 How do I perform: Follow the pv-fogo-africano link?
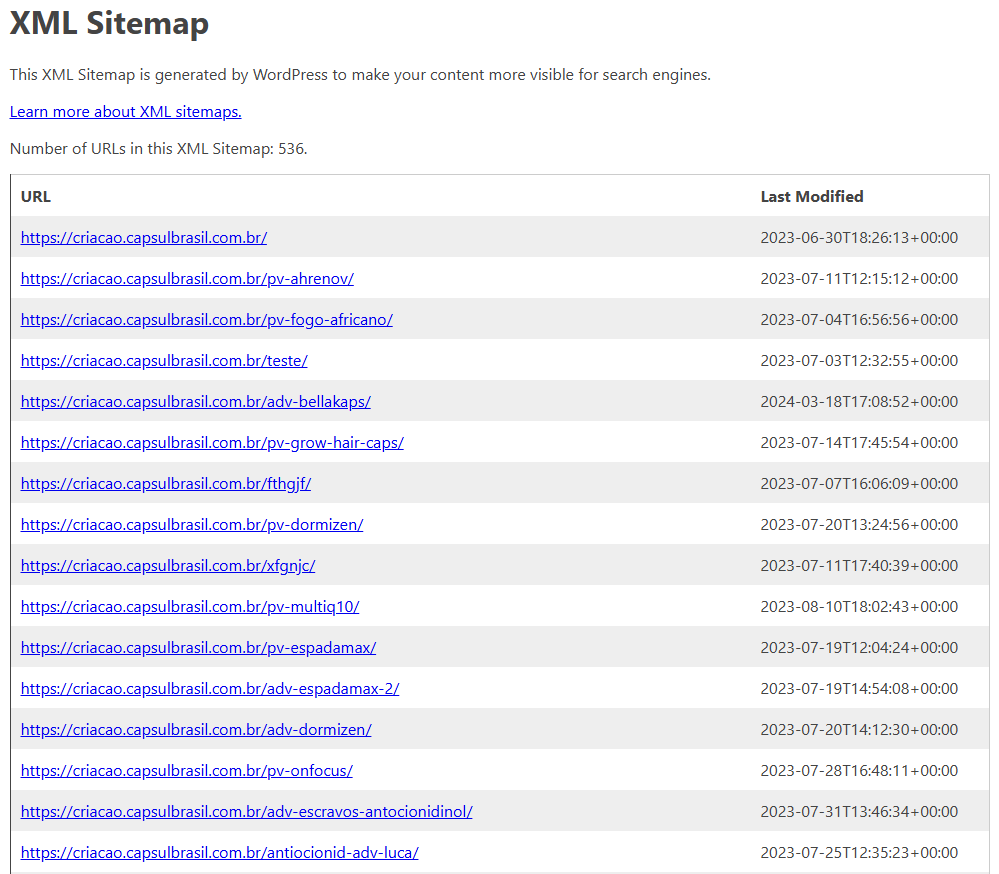[206, 320]
